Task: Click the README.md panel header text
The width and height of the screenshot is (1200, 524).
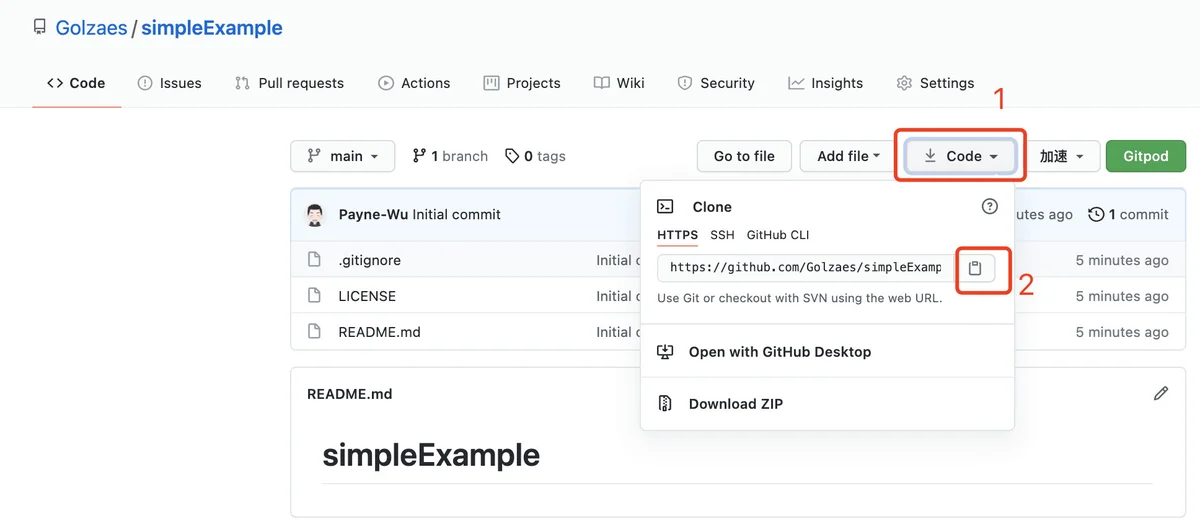Action: [350, 394]
